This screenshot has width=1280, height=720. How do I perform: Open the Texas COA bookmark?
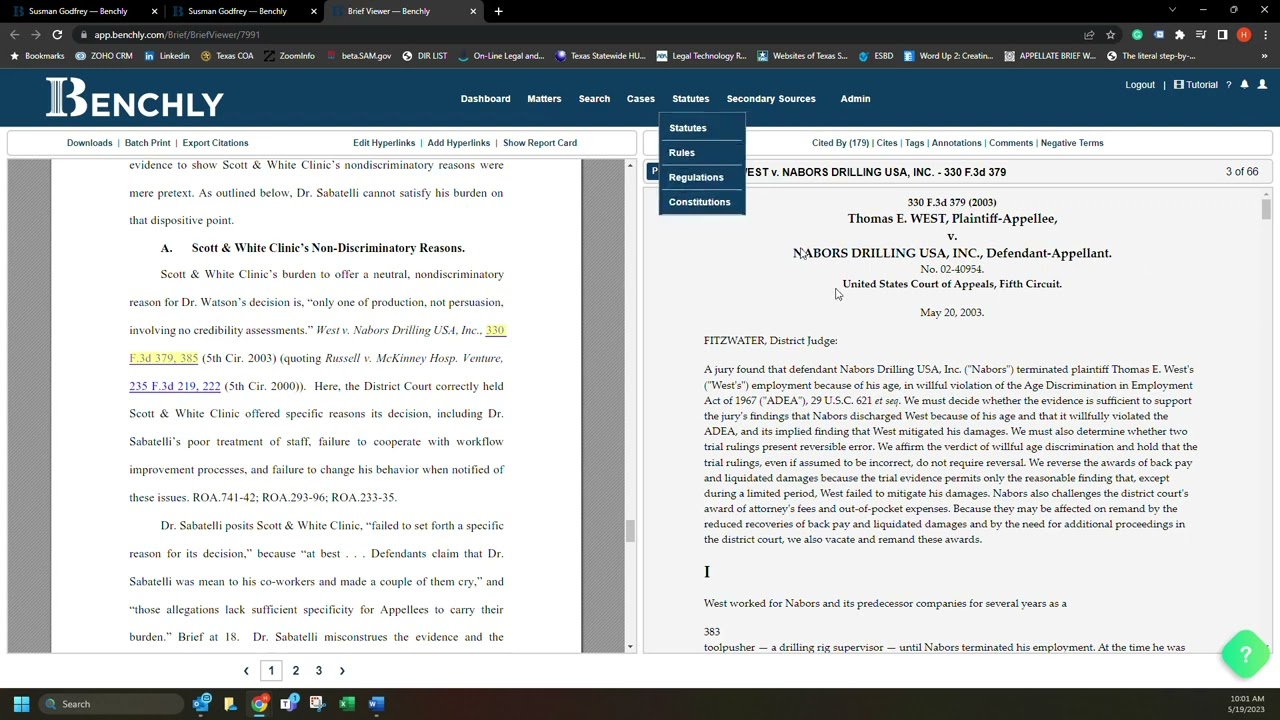[228, 56]
